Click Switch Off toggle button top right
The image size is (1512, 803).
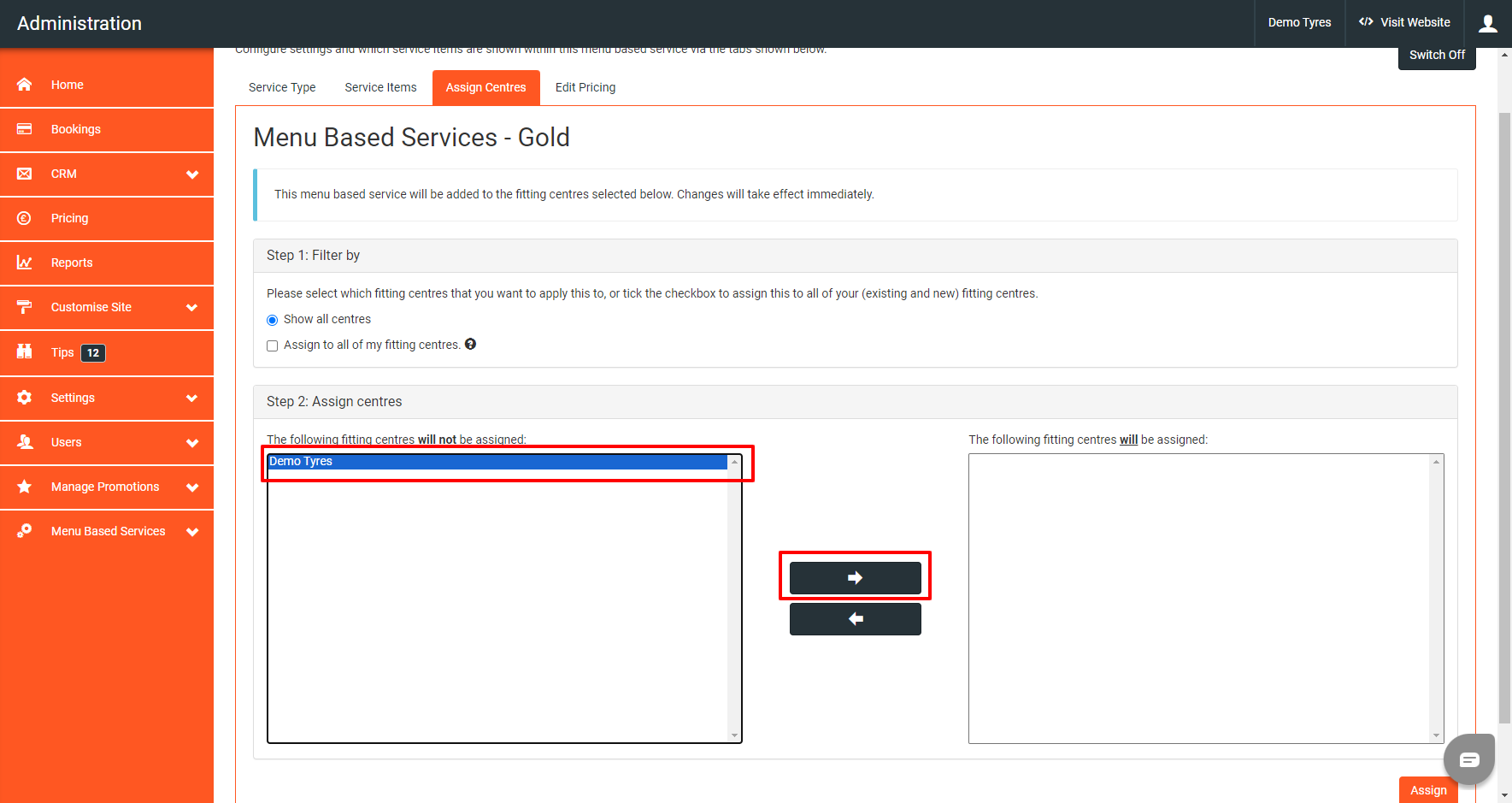coord(1436,54)
